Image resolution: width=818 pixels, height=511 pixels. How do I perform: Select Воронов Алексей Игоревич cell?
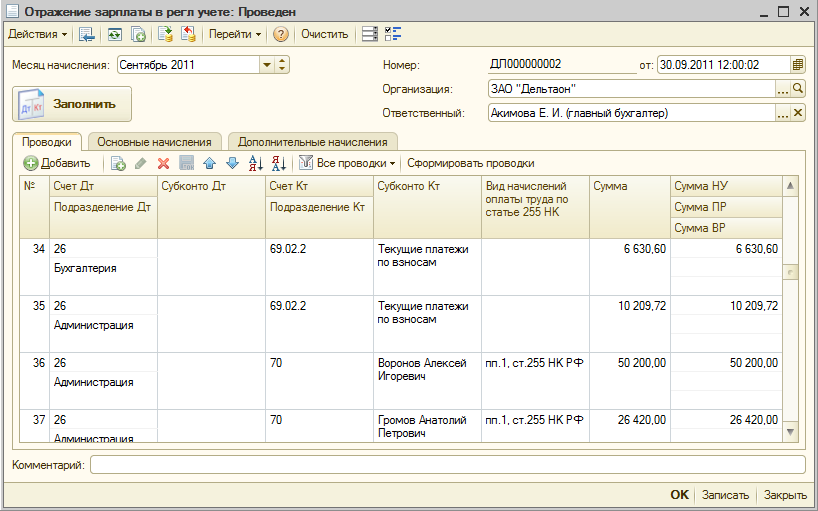[x=427, y=381]
